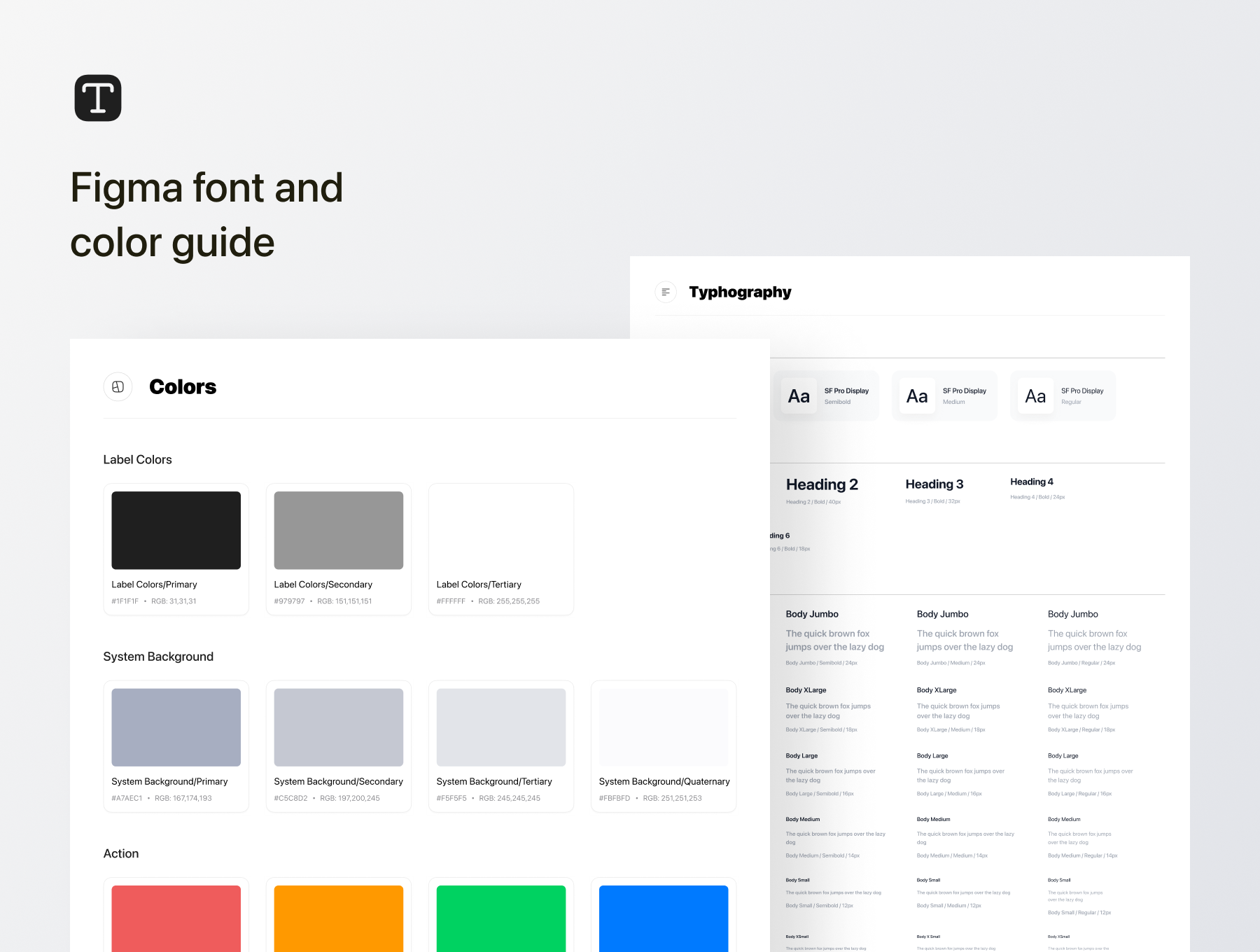Select the SF Pro Display Semibold Aa icon
This screenshot has width=1260, height=952.
pos(798,395)
